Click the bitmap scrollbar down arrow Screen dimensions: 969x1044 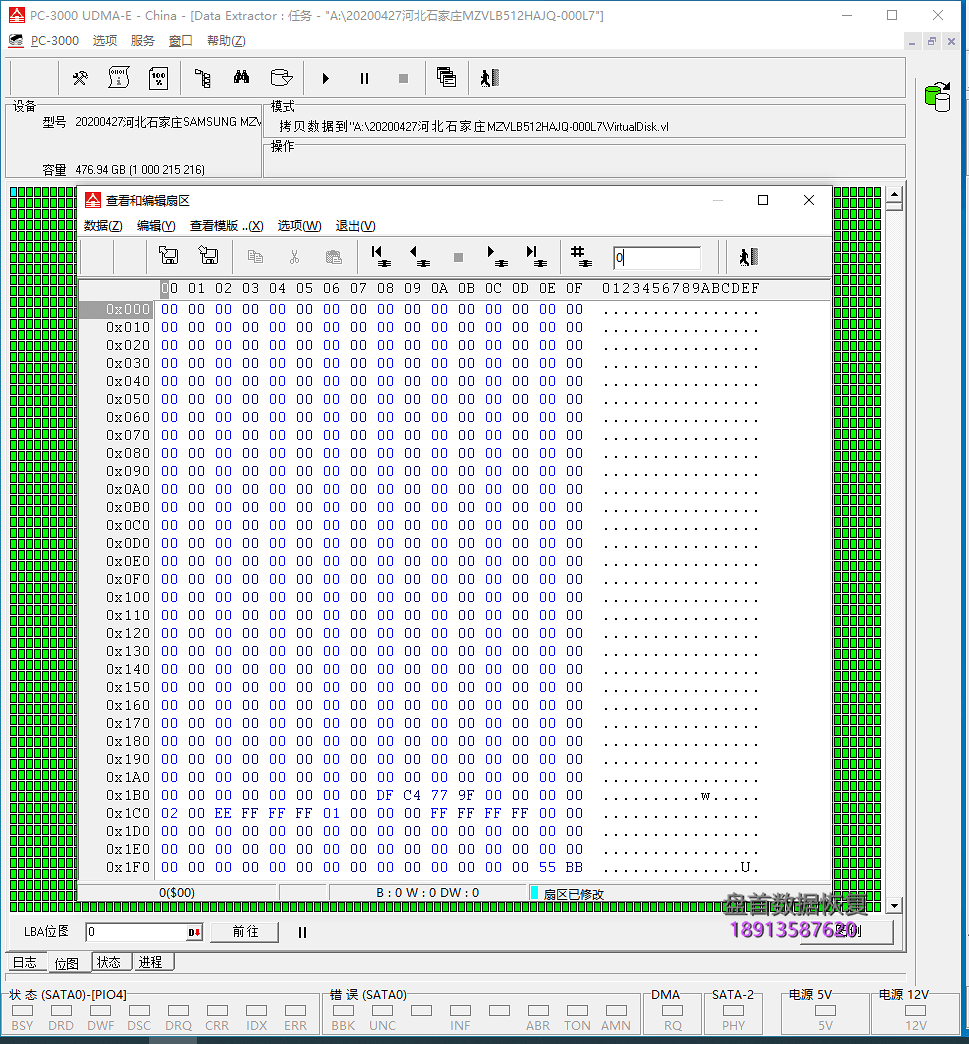[x=894, y=906]
